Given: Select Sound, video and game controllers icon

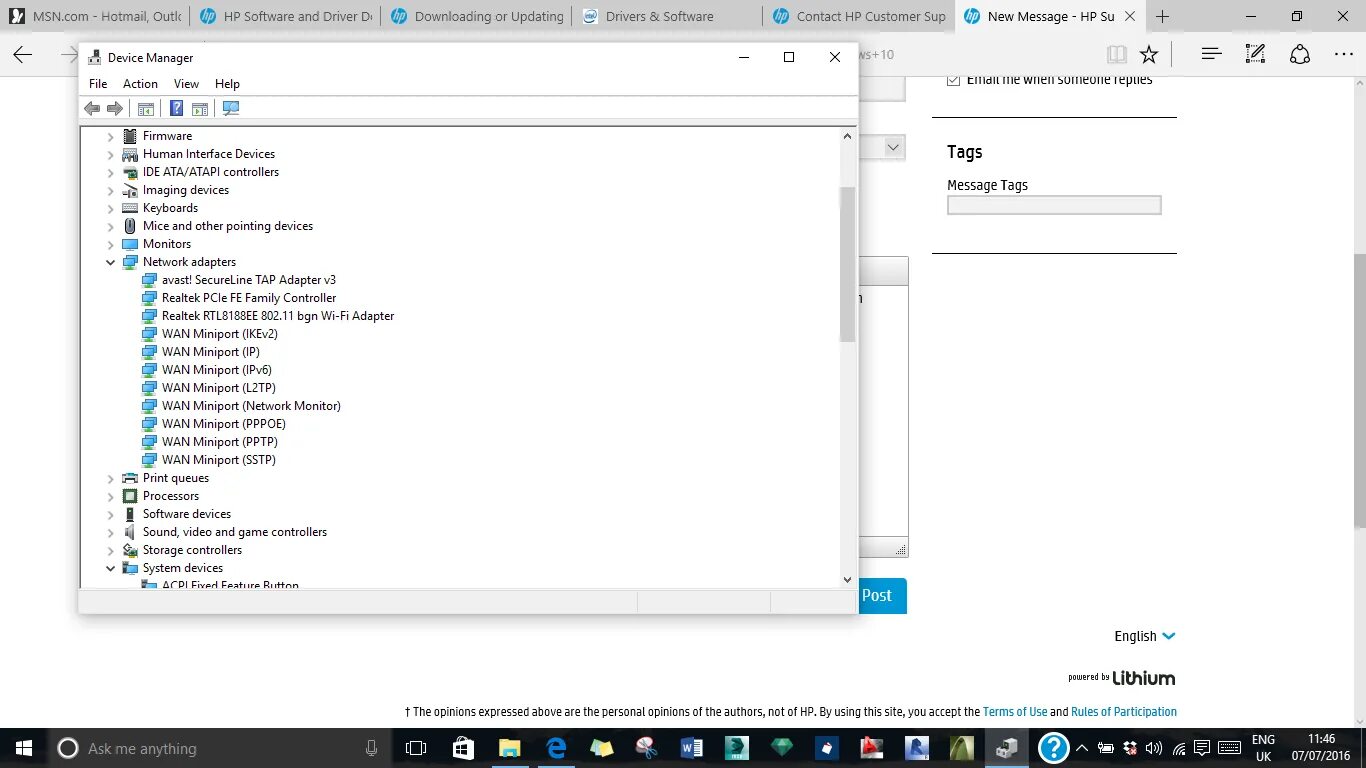Looking at the screenshot, I should coord(130,532).
